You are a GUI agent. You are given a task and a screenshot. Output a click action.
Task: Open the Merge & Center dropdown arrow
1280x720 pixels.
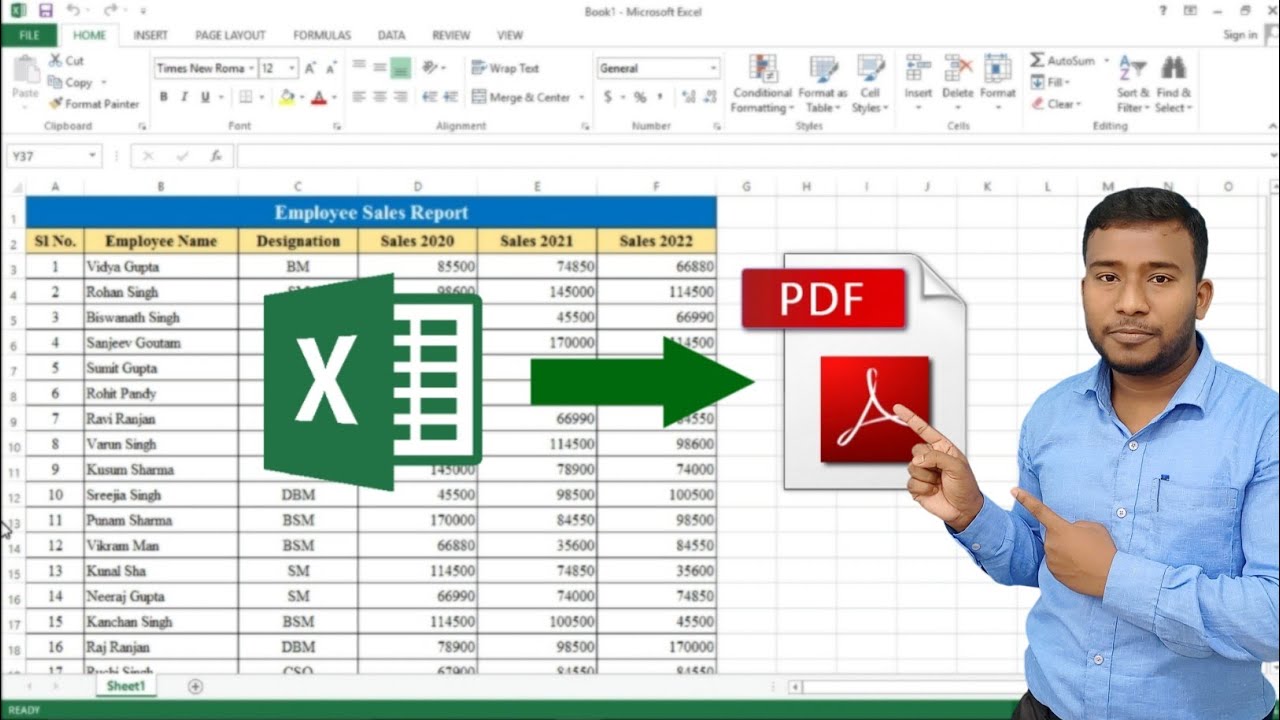(581, 97)
